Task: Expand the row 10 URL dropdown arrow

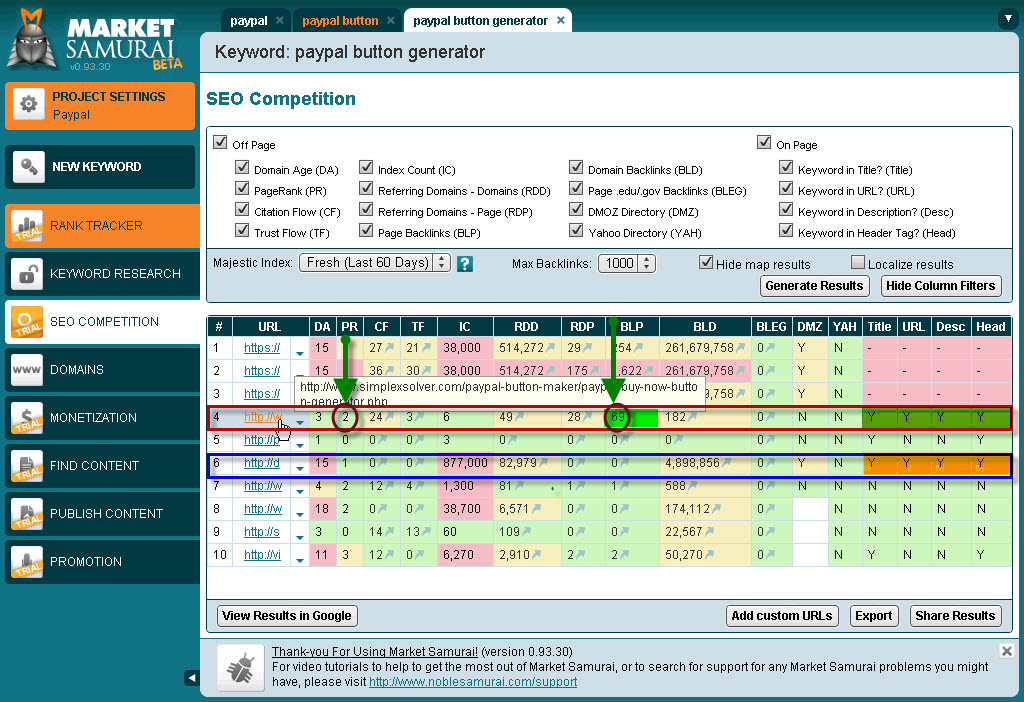Action: [300, 559]
